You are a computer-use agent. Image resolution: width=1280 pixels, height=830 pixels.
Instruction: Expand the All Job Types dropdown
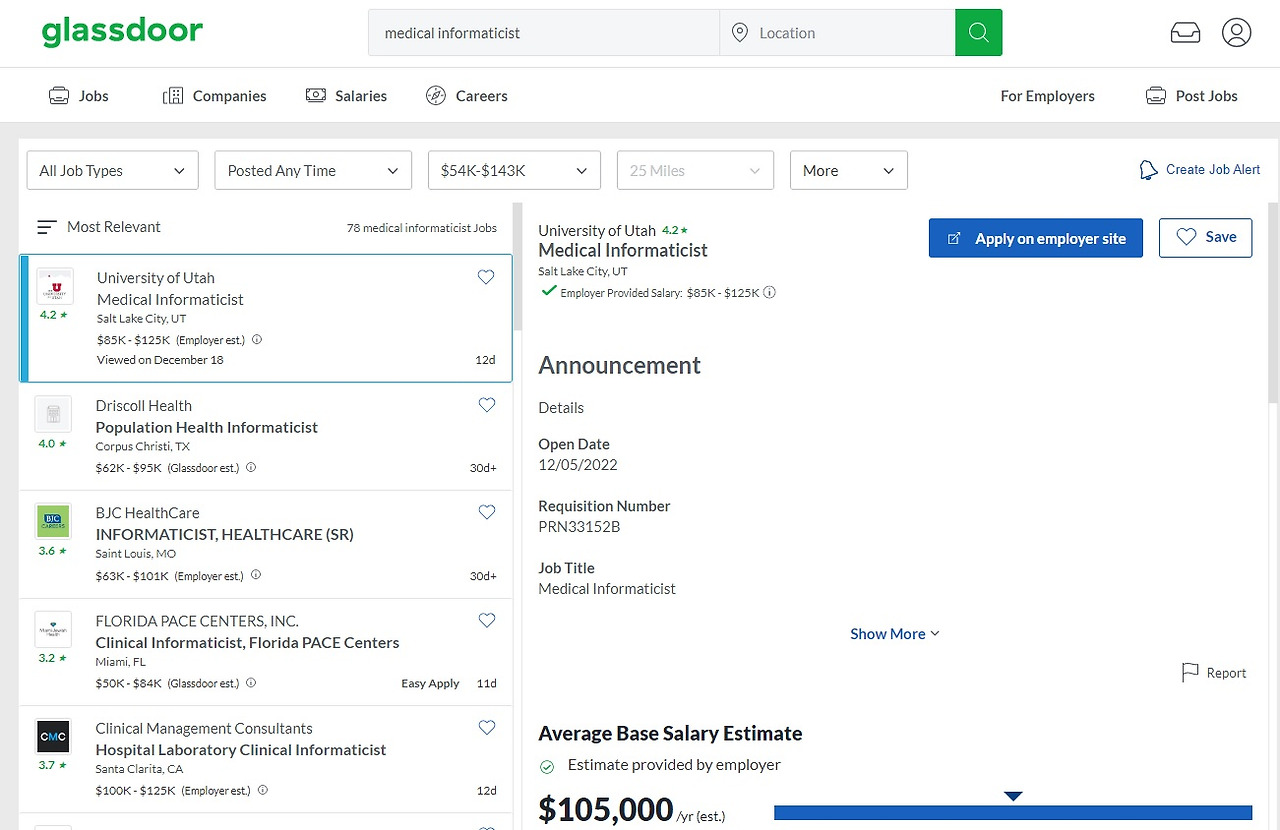112,171
